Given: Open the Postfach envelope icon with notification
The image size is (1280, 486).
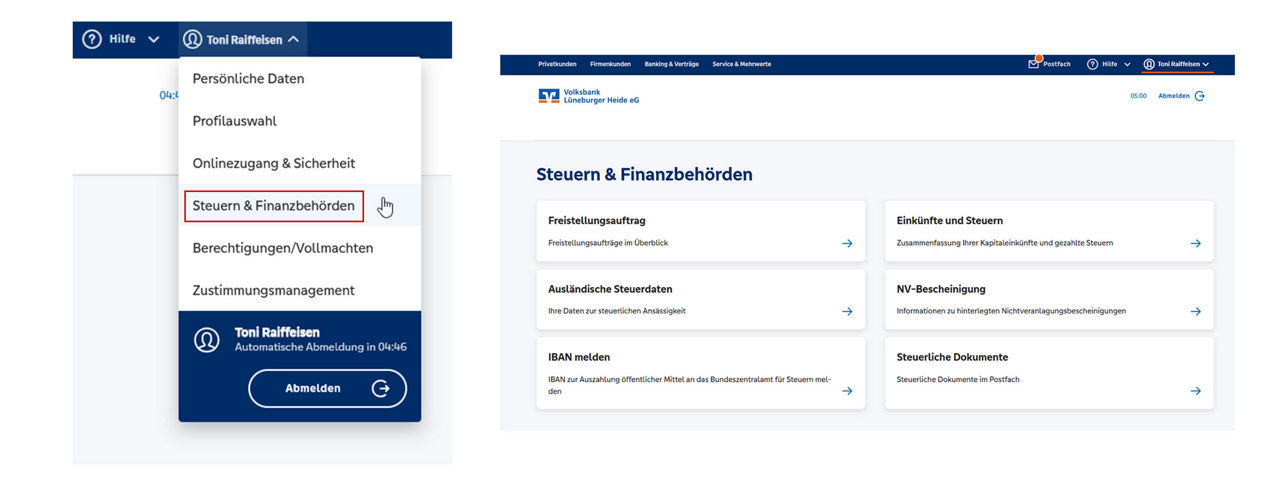Looking at the screenshot, I should click(x=1034, y=63).
